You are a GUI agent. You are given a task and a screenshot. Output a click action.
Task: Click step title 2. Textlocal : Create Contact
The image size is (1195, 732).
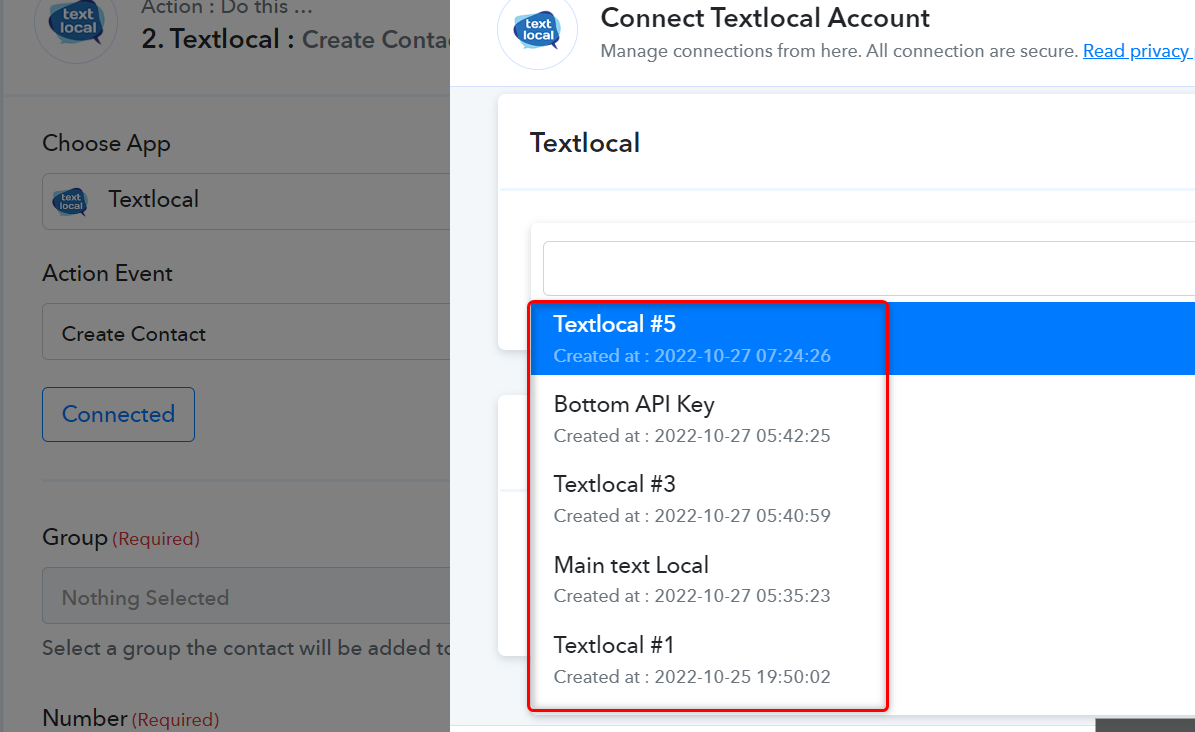click(x=296, y=39)
